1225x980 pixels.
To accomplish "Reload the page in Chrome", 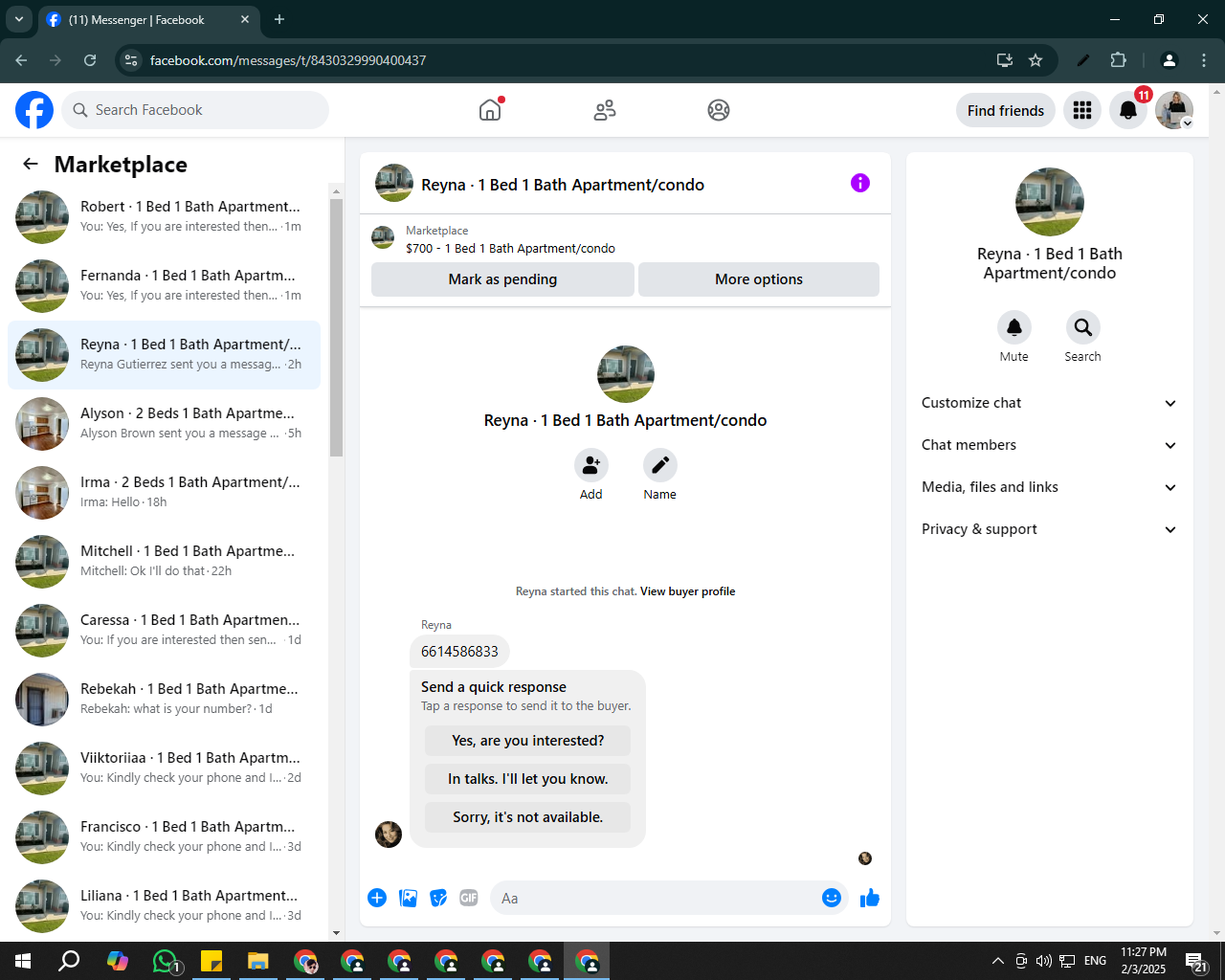I will click(90, 60).
